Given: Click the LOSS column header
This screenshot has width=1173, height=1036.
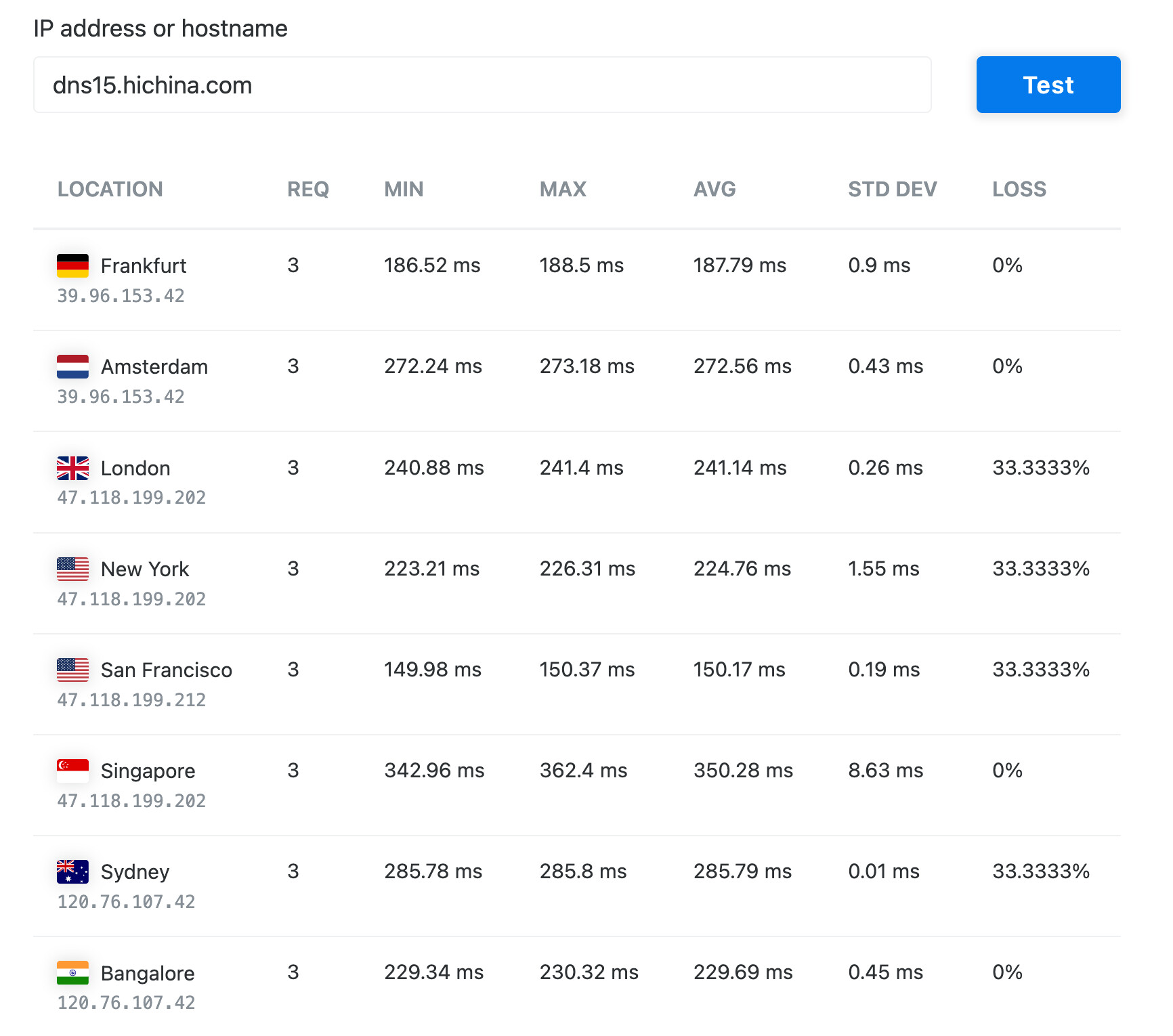Looking at the screenshot, I should coord(1019,190).
